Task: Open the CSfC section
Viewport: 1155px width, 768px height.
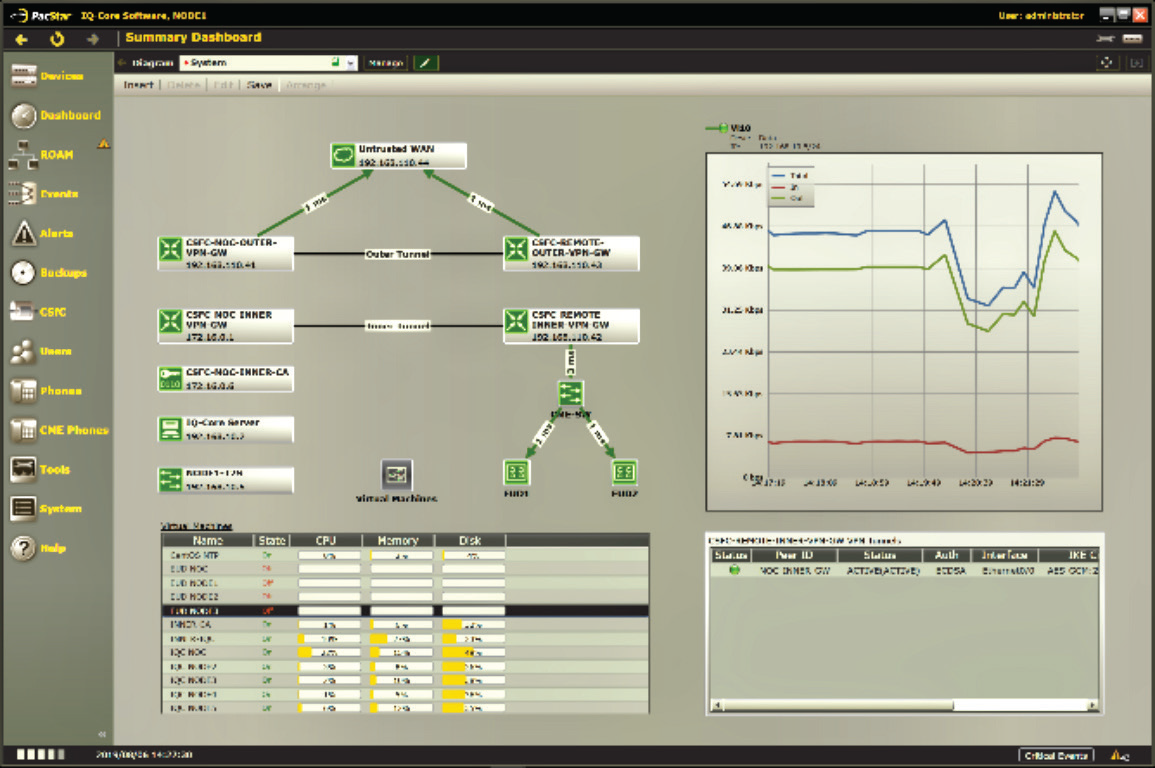Action: coord(38,311)
